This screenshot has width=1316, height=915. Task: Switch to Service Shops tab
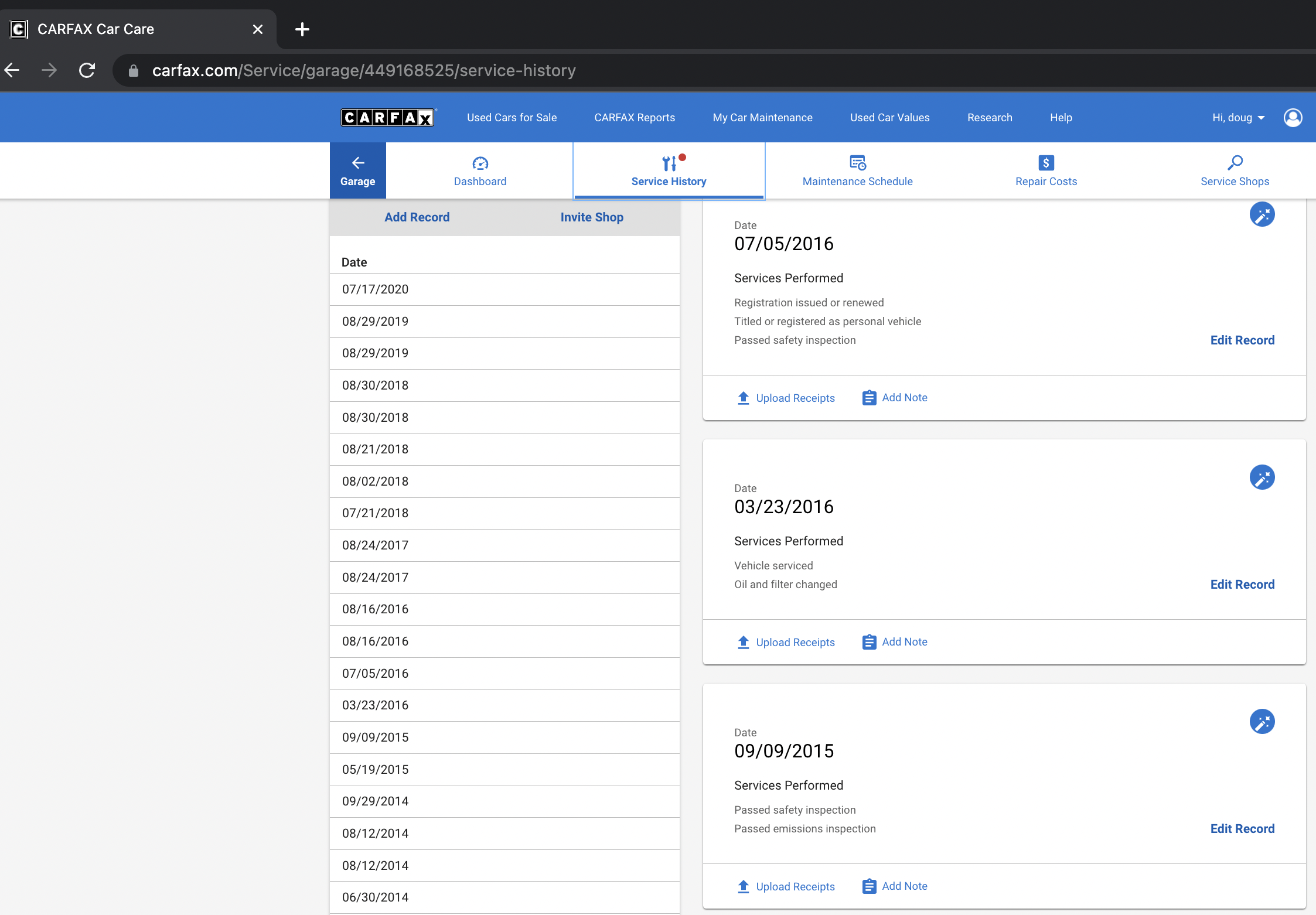coord(1235,170)
